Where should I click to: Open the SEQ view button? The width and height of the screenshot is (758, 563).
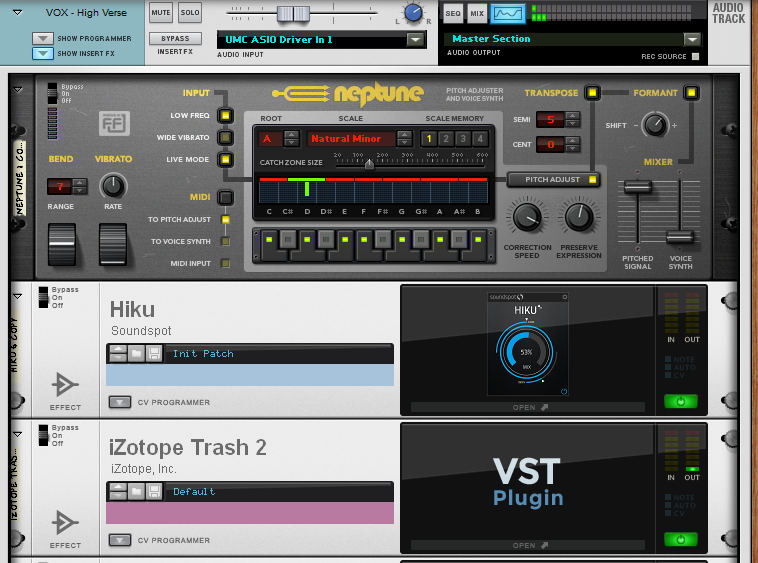tap(453, 14)
